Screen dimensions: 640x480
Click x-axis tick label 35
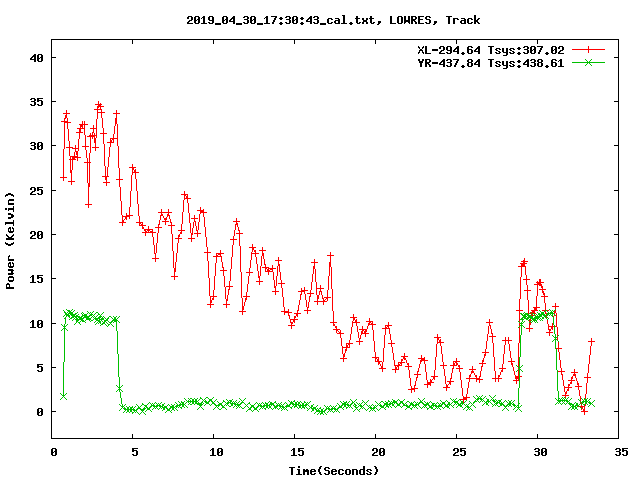(621, 452)
